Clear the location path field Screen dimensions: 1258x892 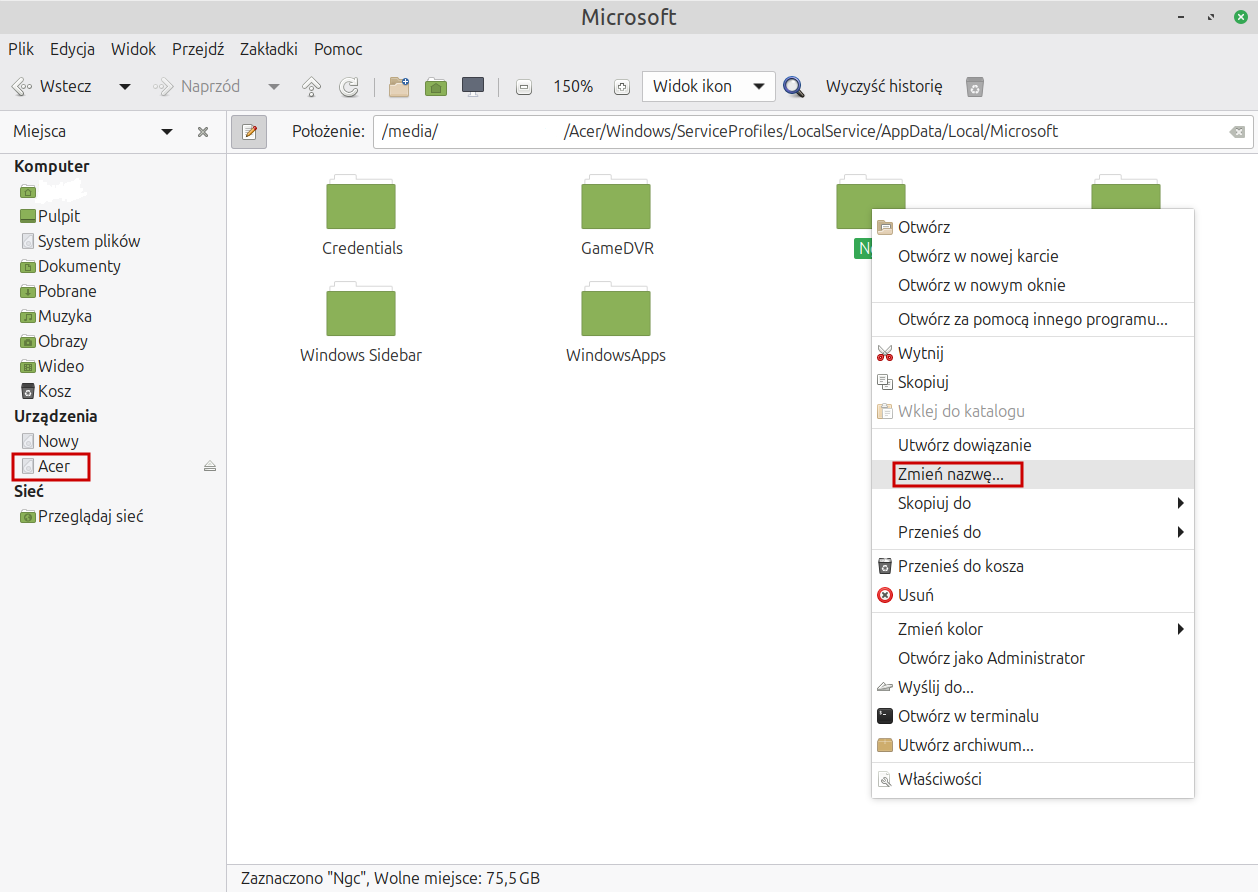[1238, 132]
